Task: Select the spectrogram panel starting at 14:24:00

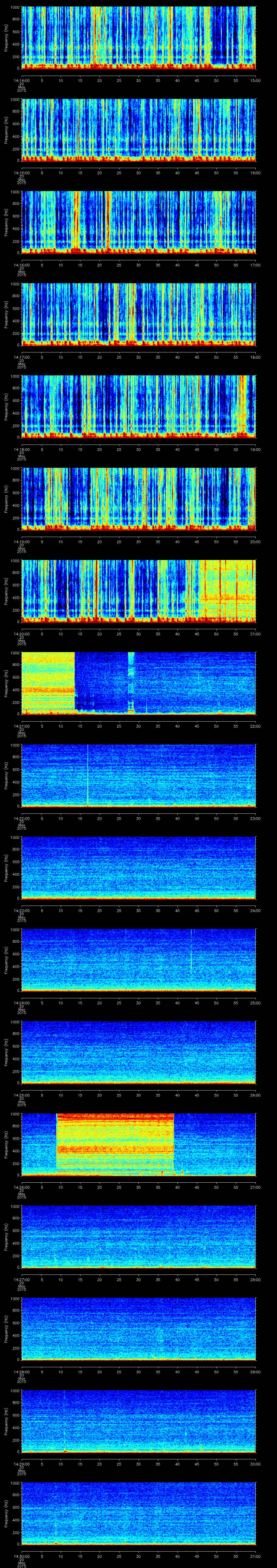Action: click(x=139, y=960)
